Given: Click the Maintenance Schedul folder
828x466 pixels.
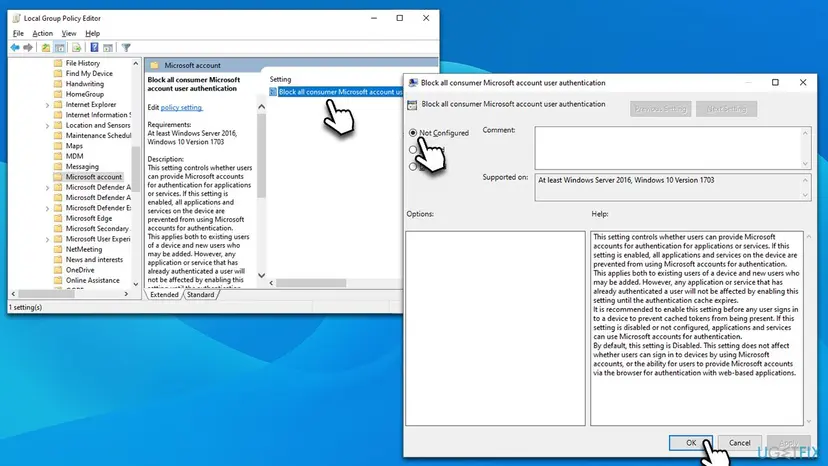Looking at the screenshot, I should [92, 136].
